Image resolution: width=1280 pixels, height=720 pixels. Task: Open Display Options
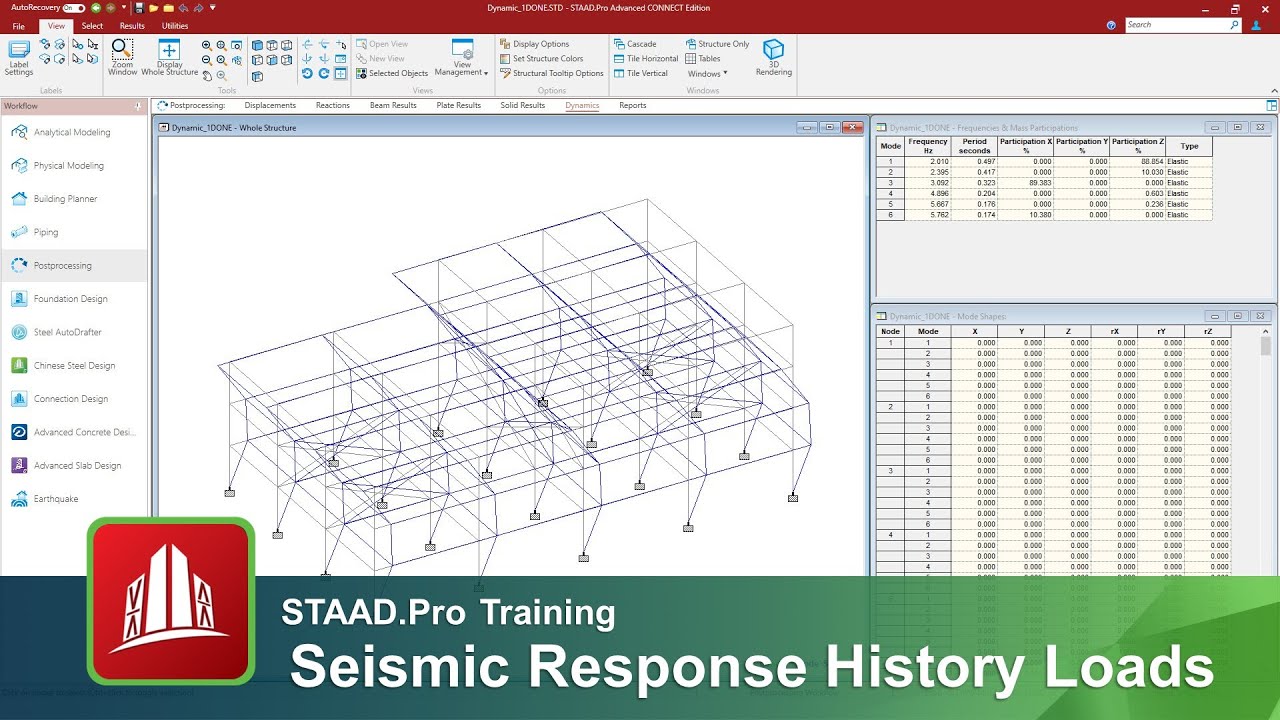[534, 44]
